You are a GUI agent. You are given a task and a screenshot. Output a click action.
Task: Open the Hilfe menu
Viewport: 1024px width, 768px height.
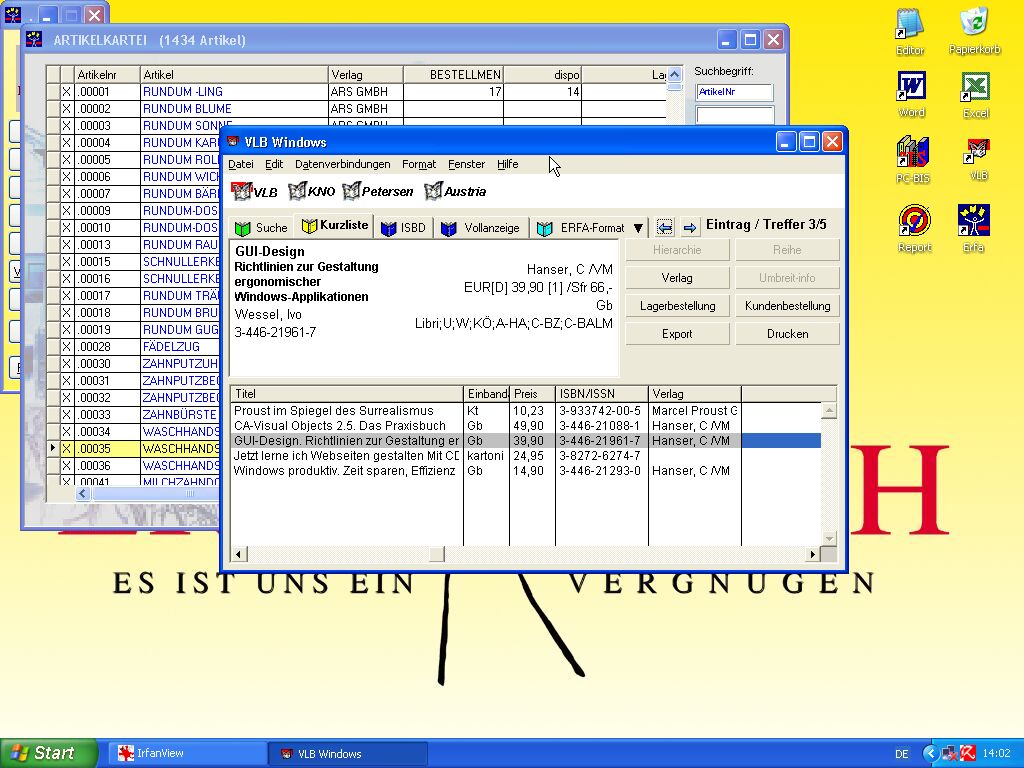point(507,164)
